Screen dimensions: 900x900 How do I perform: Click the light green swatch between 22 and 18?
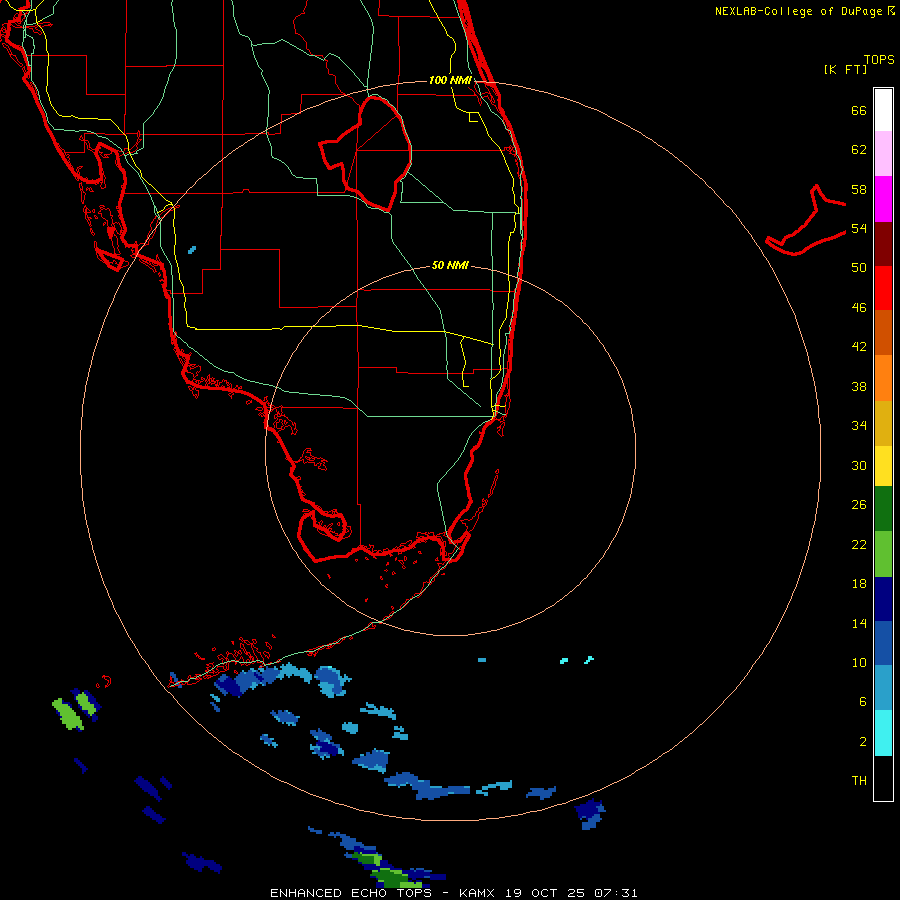(x=883, y=554)
